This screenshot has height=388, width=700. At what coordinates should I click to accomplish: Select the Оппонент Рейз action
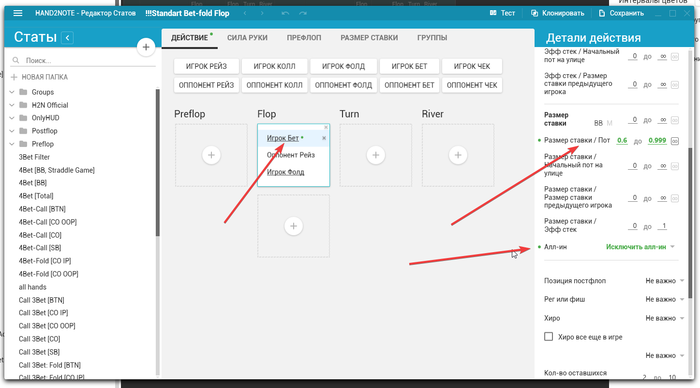click(291, 155)
